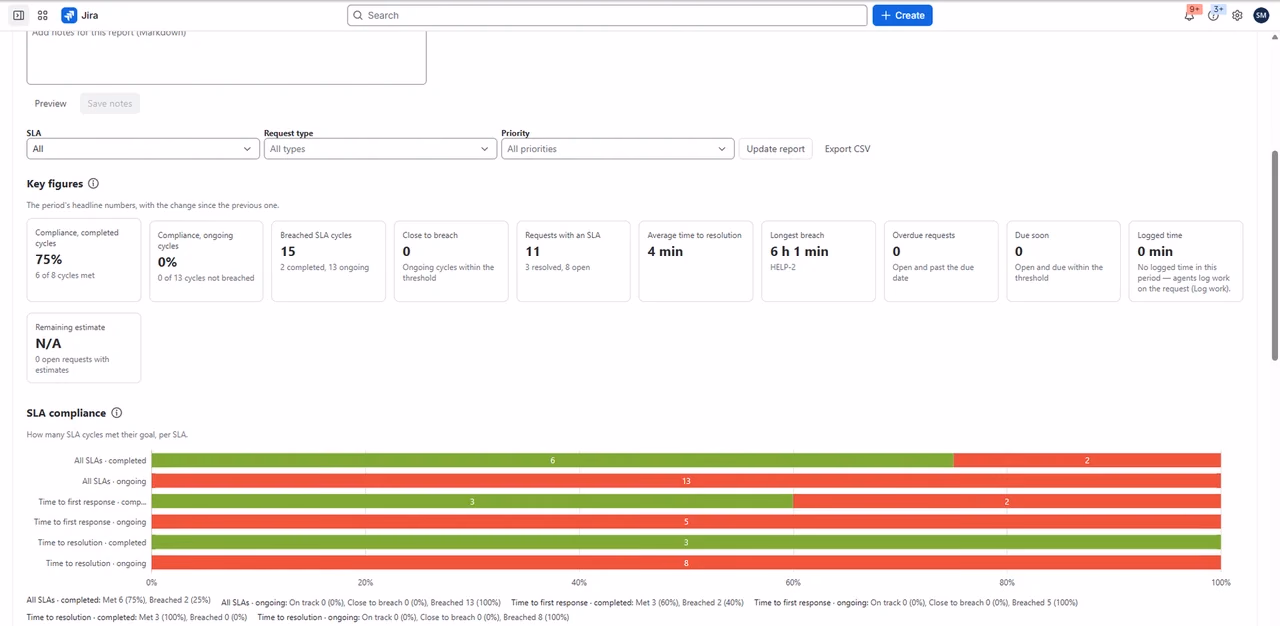Click green bar of All SLAs completed
The height and width of the screenshot is (626, 1280).
point(552,460)
